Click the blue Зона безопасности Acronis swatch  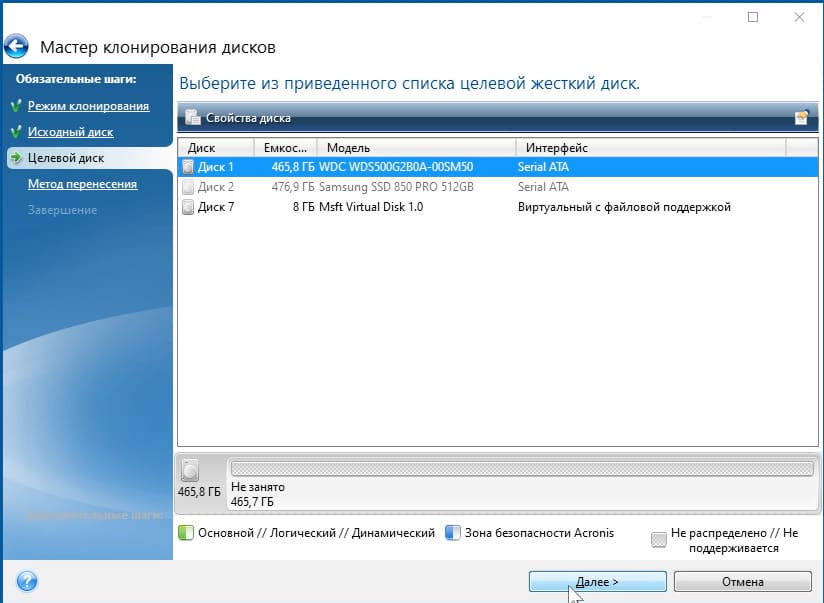pyautogui.click(x=452, y=533)
